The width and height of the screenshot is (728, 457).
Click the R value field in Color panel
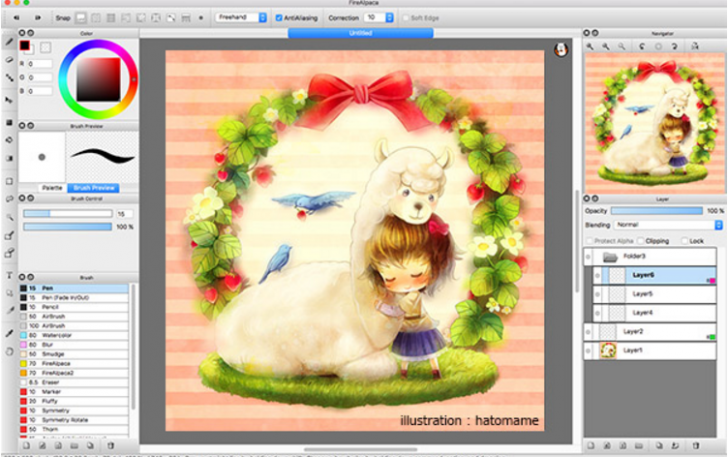pos(39,64)
